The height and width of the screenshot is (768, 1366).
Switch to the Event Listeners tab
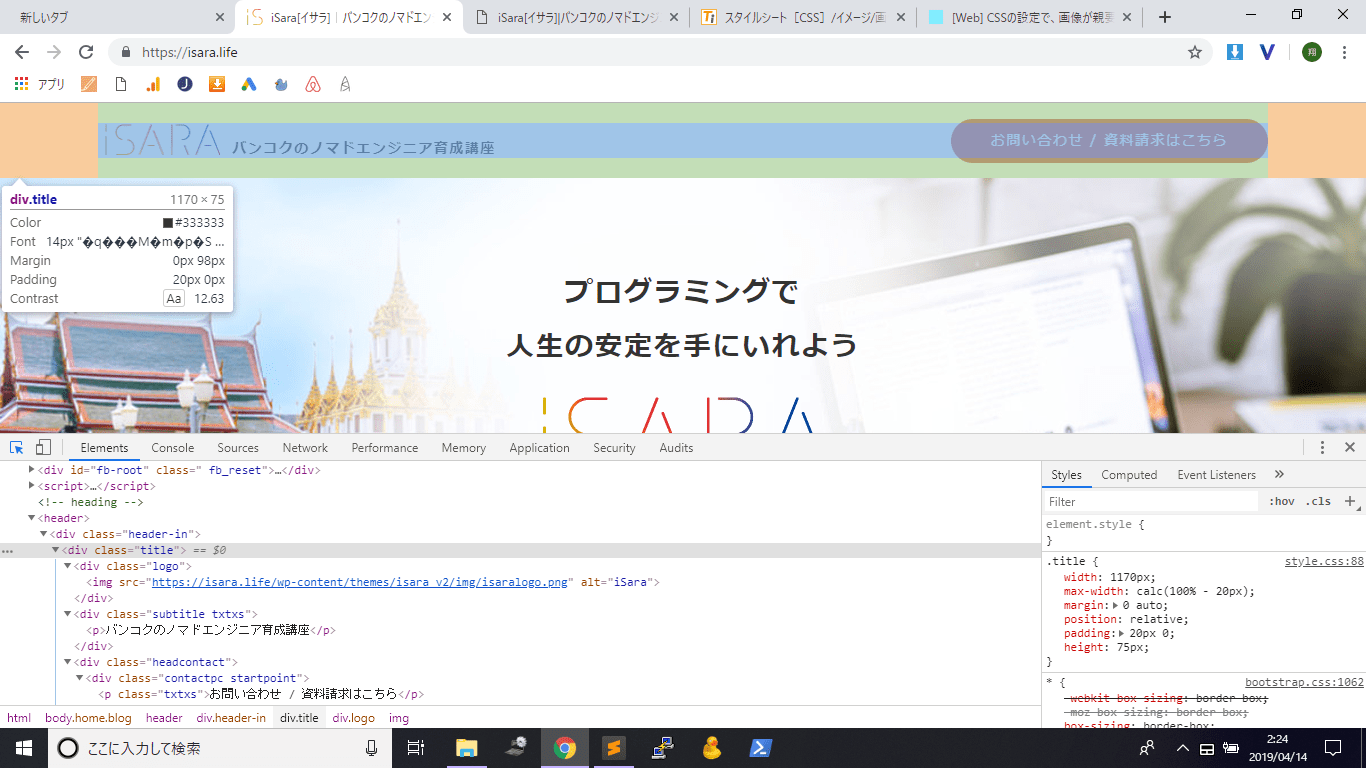(1216, 475)
